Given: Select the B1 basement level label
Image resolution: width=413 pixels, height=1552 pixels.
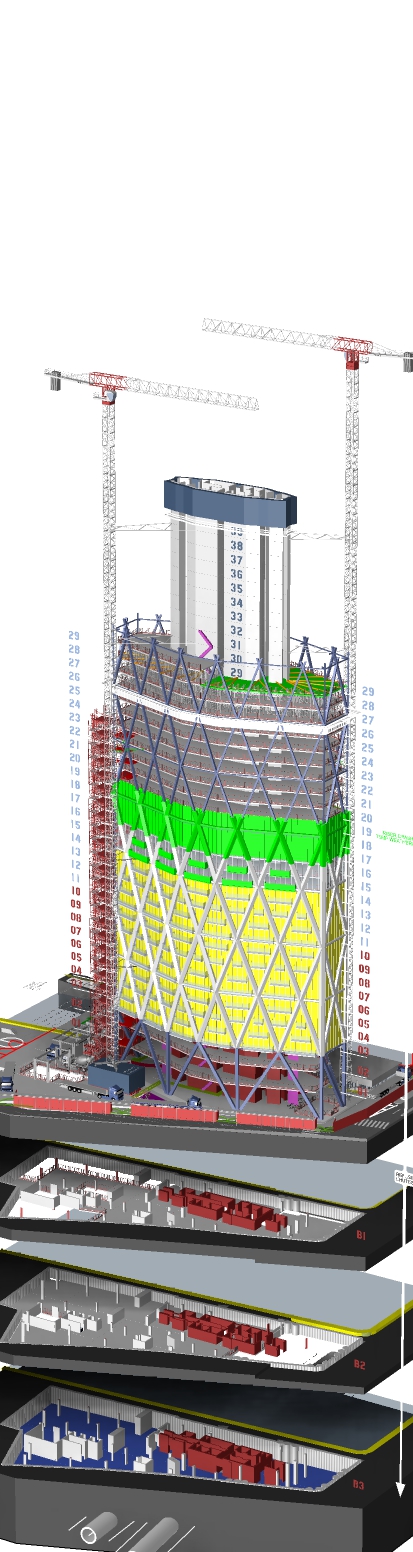Looking at the screenshot, I should 363,1234.
